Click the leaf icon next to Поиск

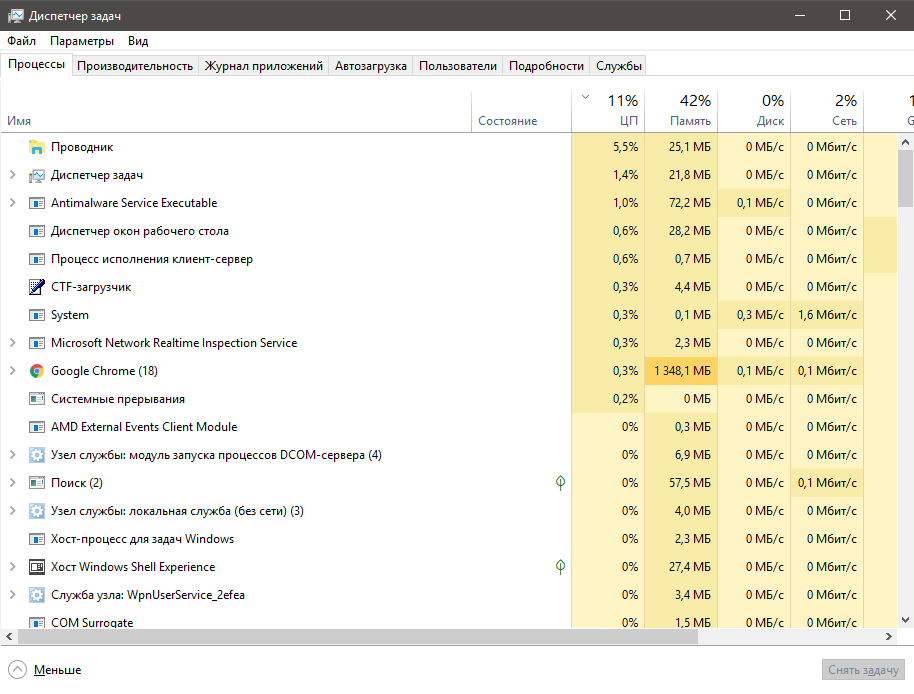(x=560, y=482)
